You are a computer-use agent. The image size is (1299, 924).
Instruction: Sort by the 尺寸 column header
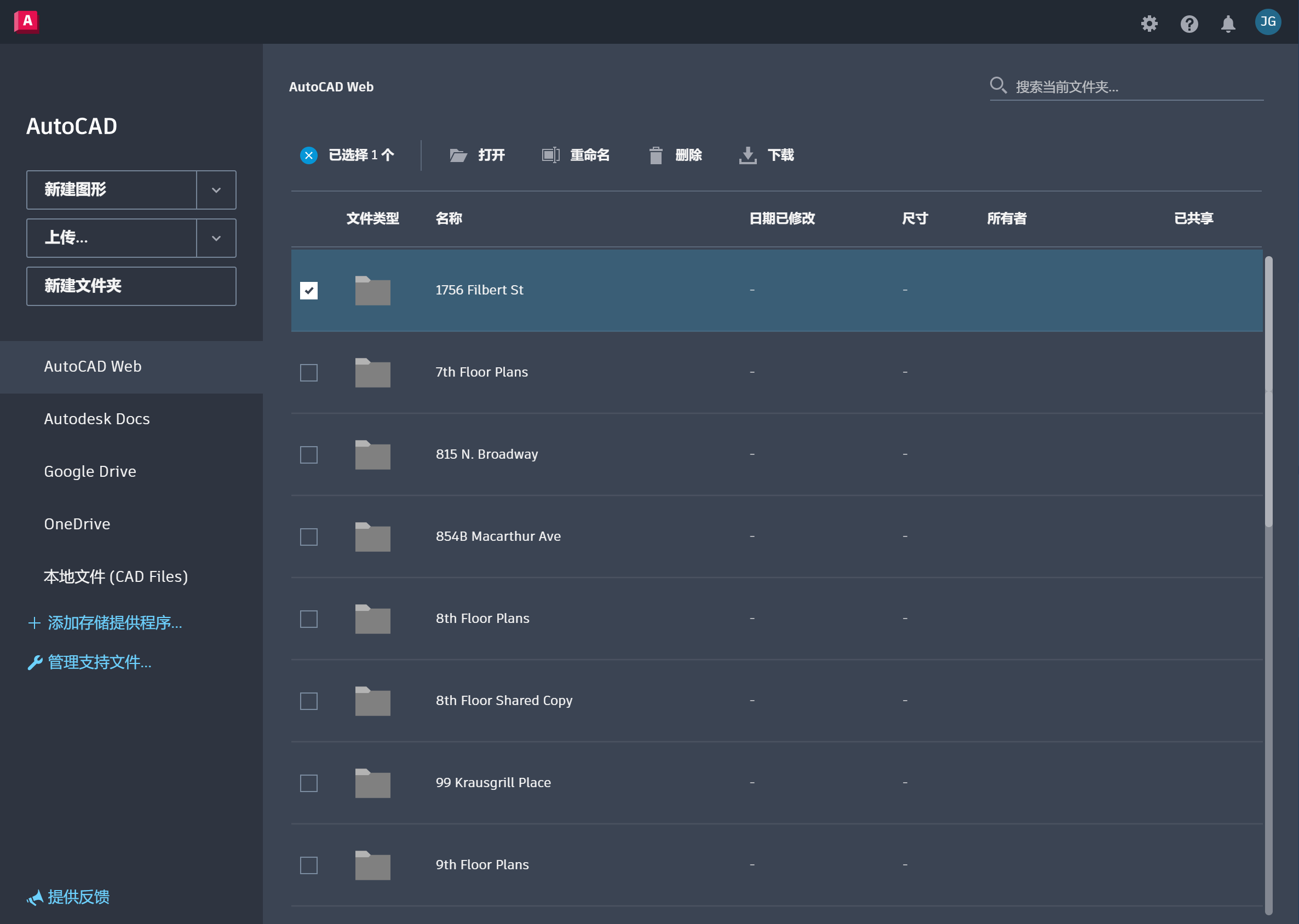[x=915, y=218]
